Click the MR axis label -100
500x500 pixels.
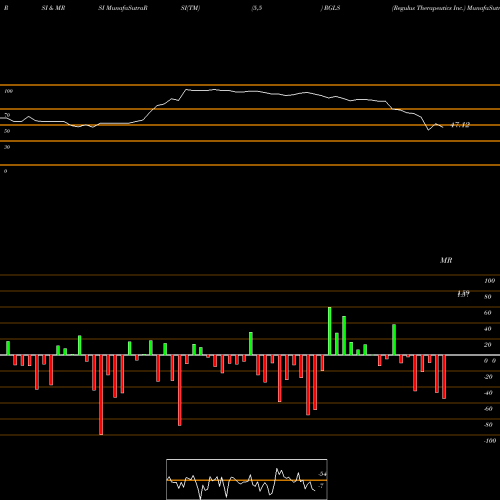coord(490,441)
